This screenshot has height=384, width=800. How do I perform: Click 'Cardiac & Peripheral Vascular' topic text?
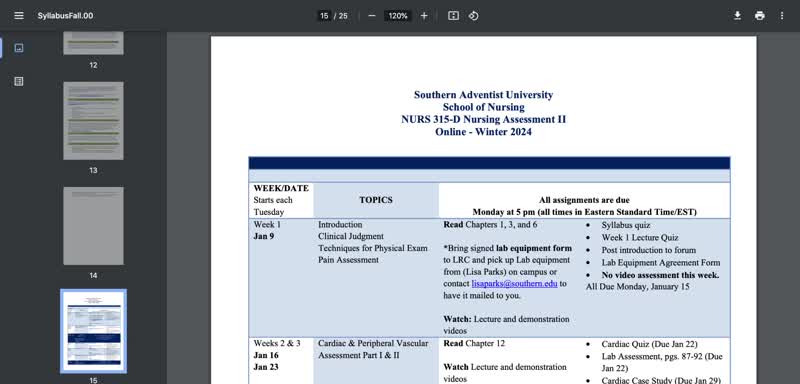tap(373, 343)
